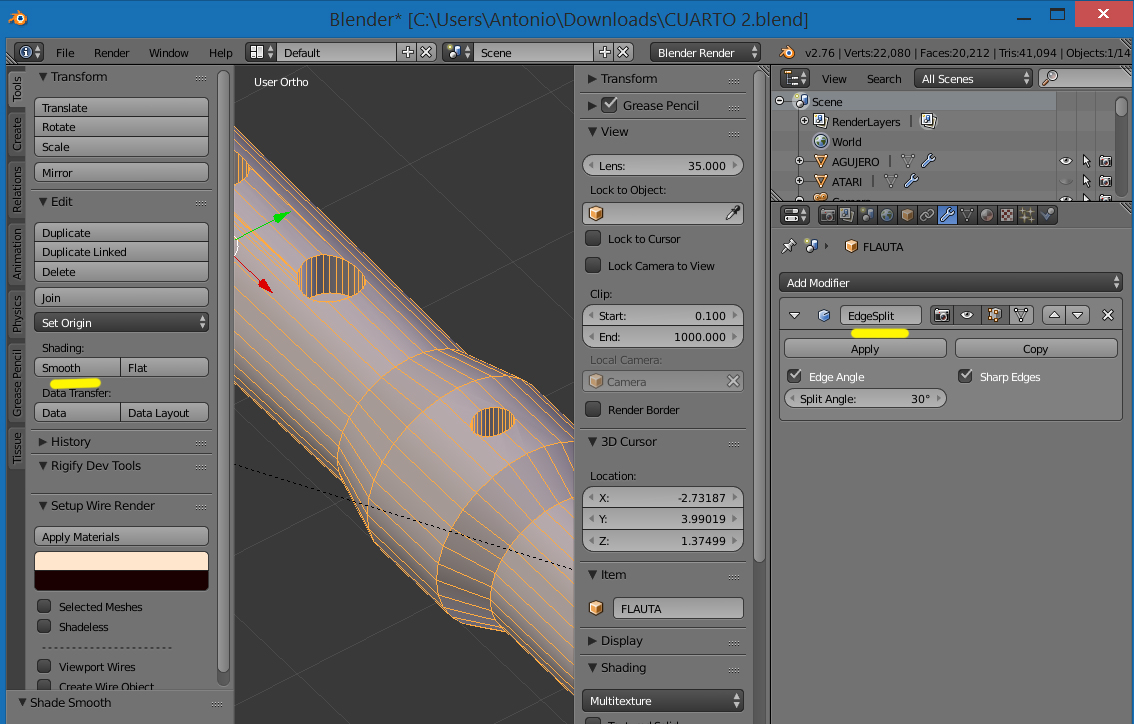This screenshot has width=1134, height=724.
Task: Click the eyedropper in Lock to Object field
Action: pos(733,213)
